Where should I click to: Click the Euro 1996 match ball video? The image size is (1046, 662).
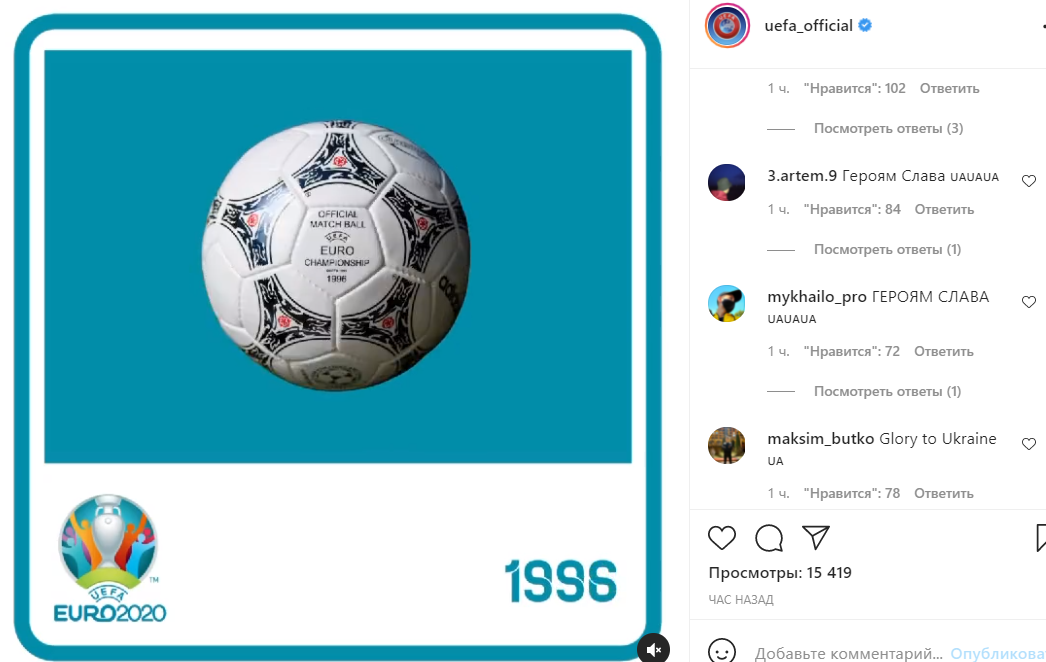pos(338,256)
